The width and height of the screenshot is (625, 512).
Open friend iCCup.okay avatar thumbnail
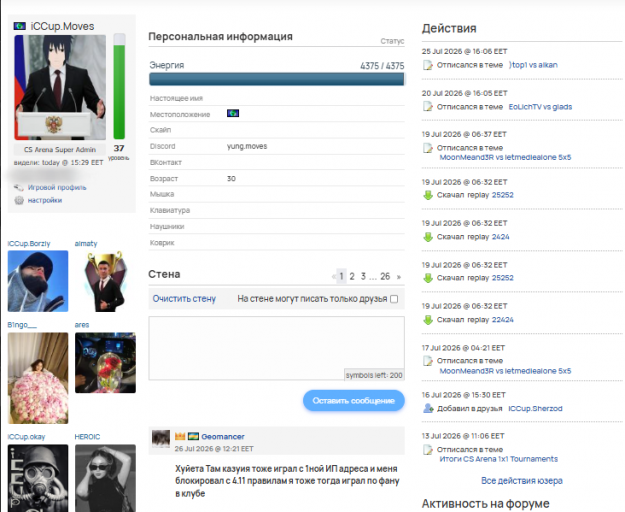coord(38,478)
